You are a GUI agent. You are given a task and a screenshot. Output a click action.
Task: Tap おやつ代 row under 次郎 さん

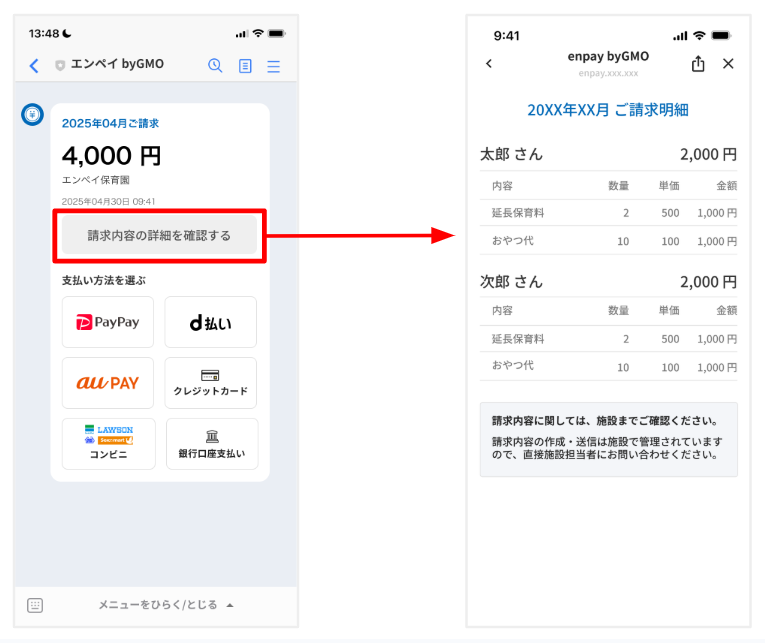point(608,366)
